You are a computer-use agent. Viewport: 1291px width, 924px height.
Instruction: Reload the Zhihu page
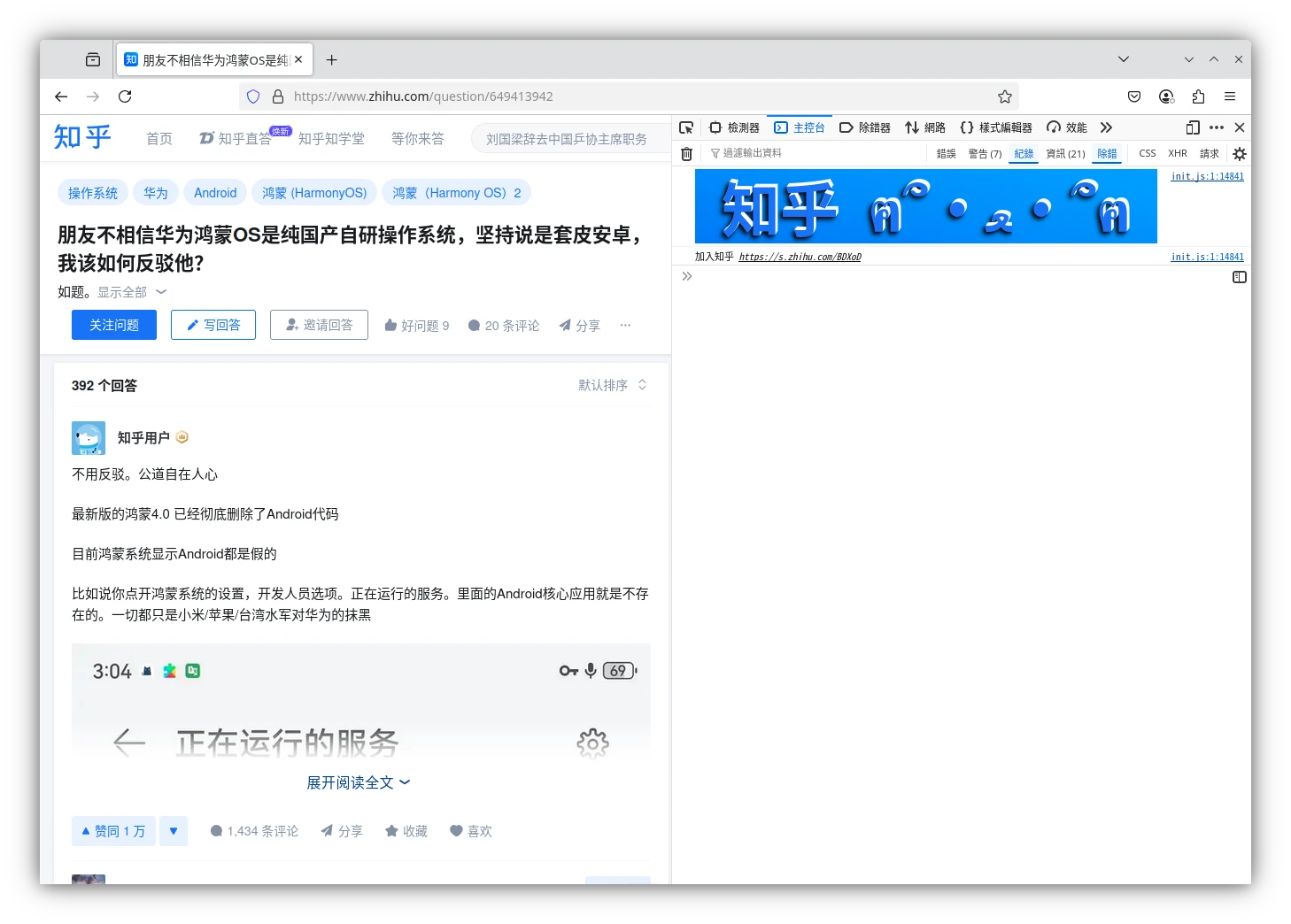click(x=125, y=96)
